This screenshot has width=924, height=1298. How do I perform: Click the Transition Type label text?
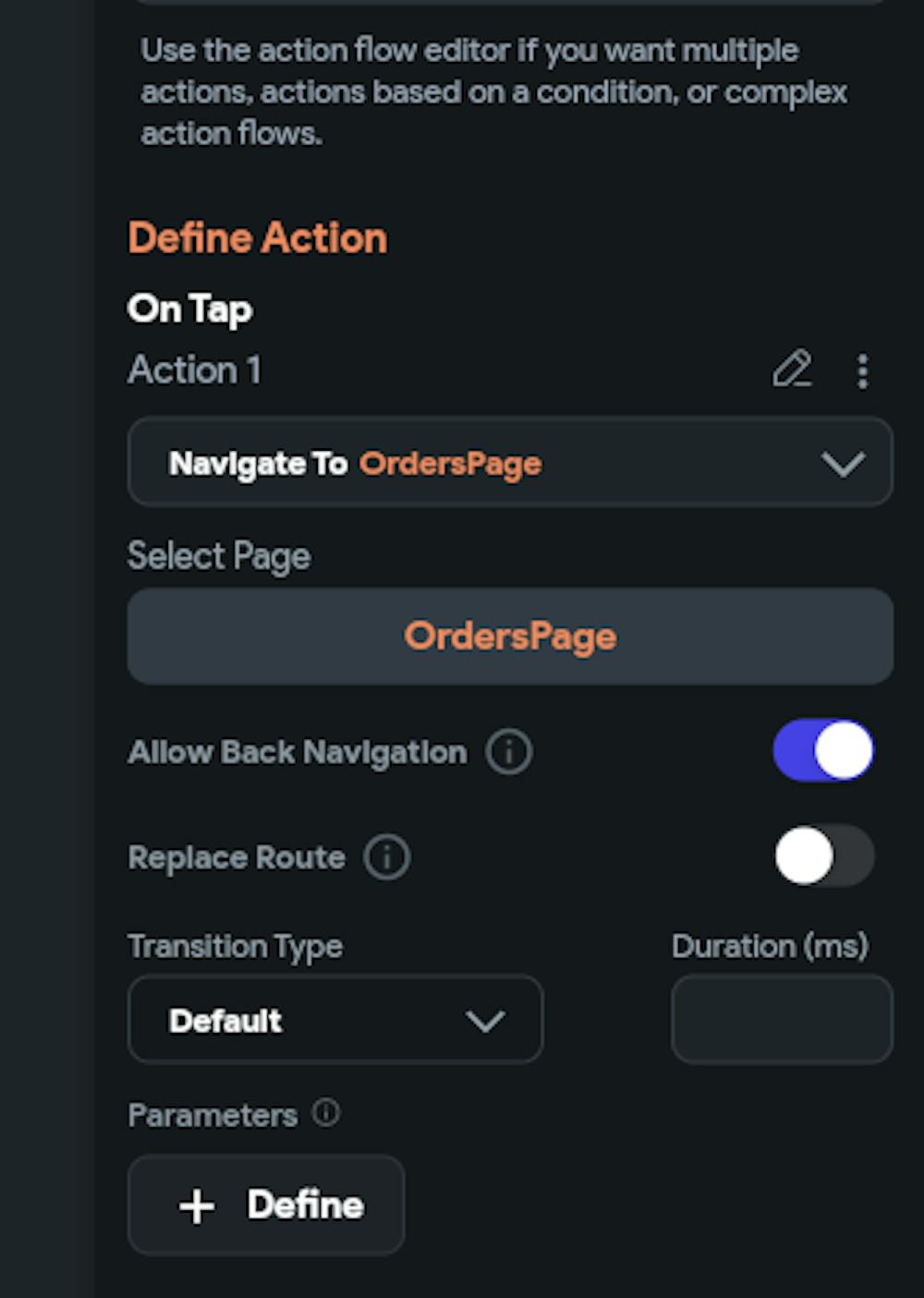pyautogui.click(x=235, y=946)
